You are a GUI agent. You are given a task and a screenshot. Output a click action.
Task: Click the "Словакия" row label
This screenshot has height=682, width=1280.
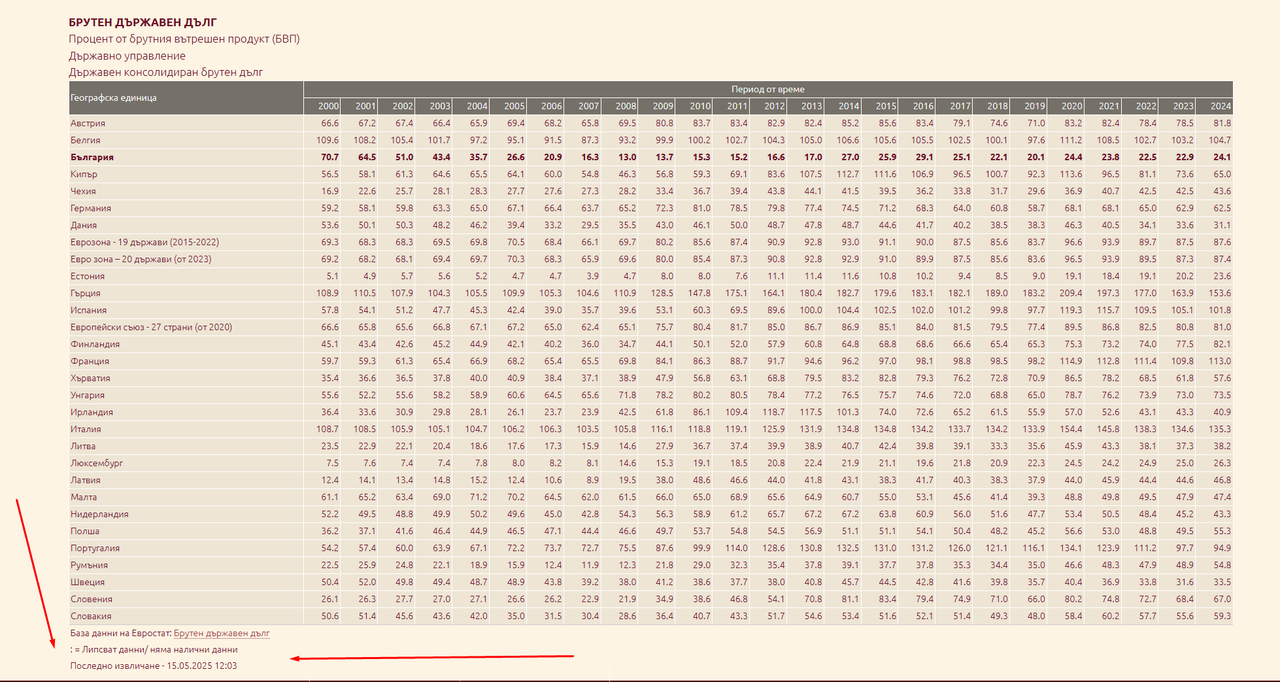pyautogui.click(x=91, y=616)
